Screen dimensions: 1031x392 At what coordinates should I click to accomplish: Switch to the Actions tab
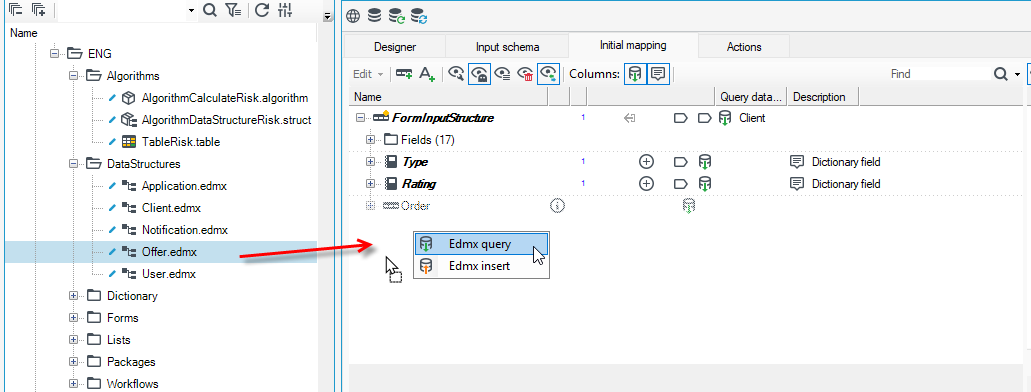(x=744, y=47)
